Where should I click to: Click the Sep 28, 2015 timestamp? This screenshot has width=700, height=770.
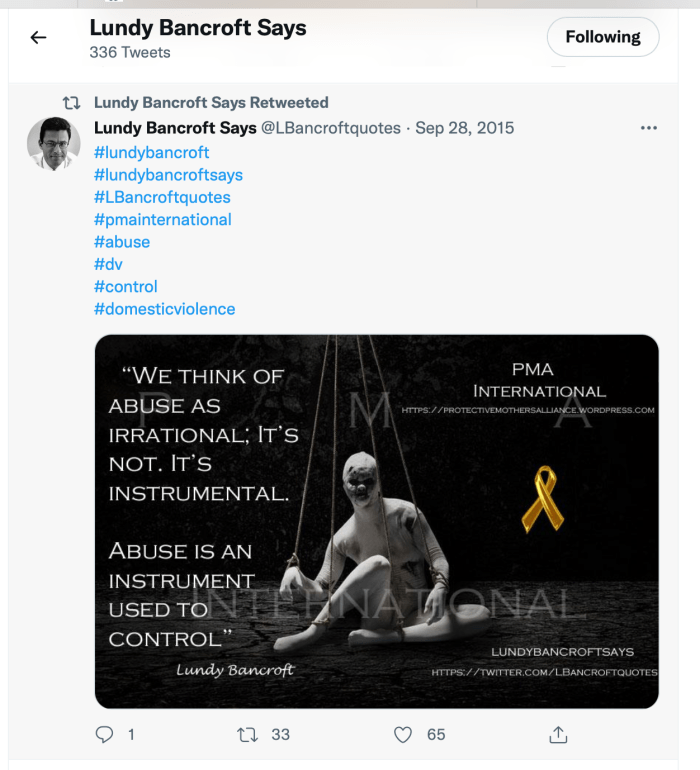[464, 128]
